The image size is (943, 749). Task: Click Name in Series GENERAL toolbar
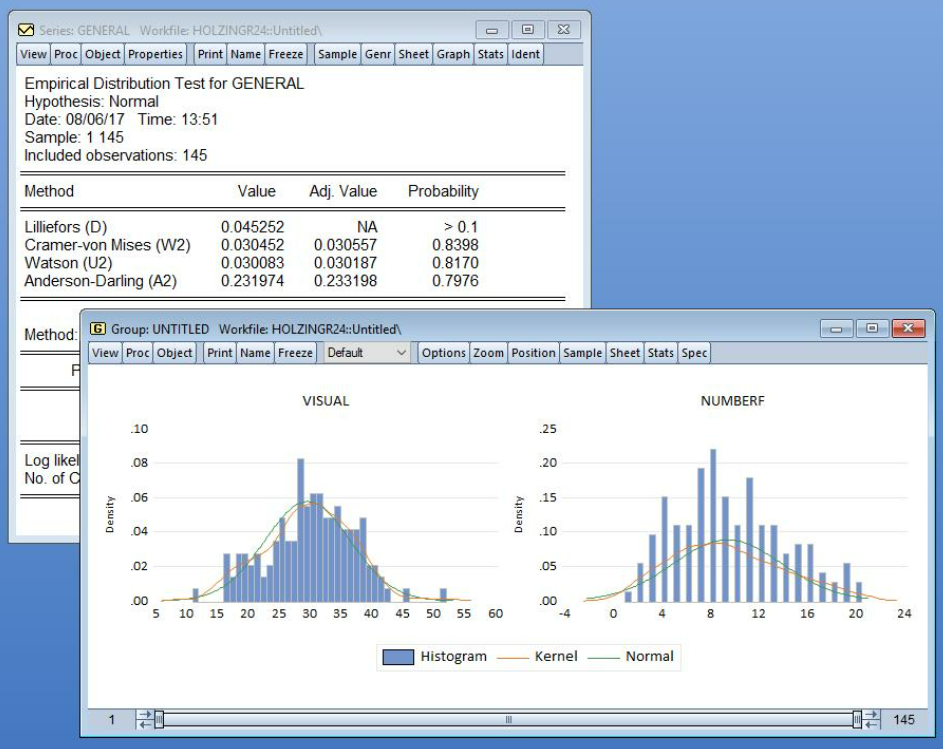point(246,54)
